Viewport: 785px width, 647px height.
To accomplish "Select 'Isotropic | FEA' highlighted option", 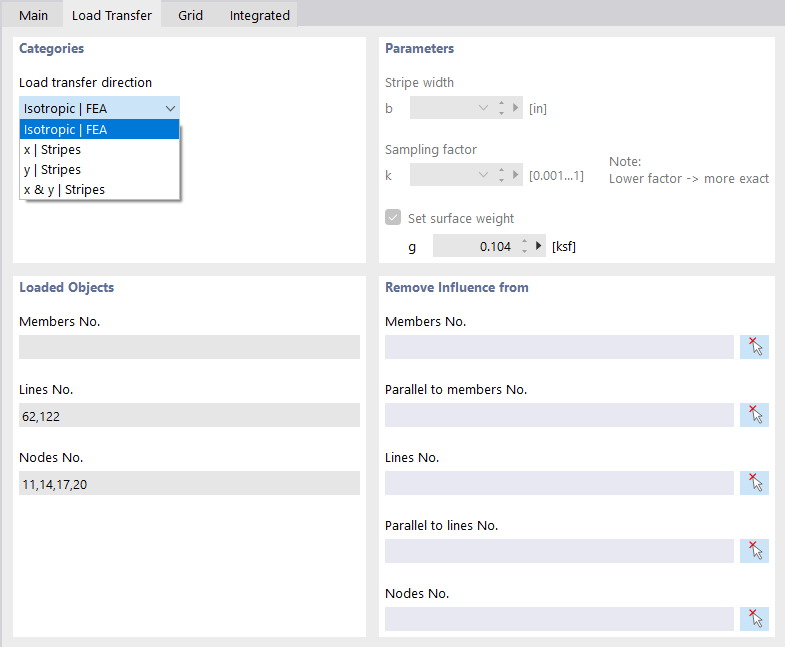I will (x=66, y=129).
